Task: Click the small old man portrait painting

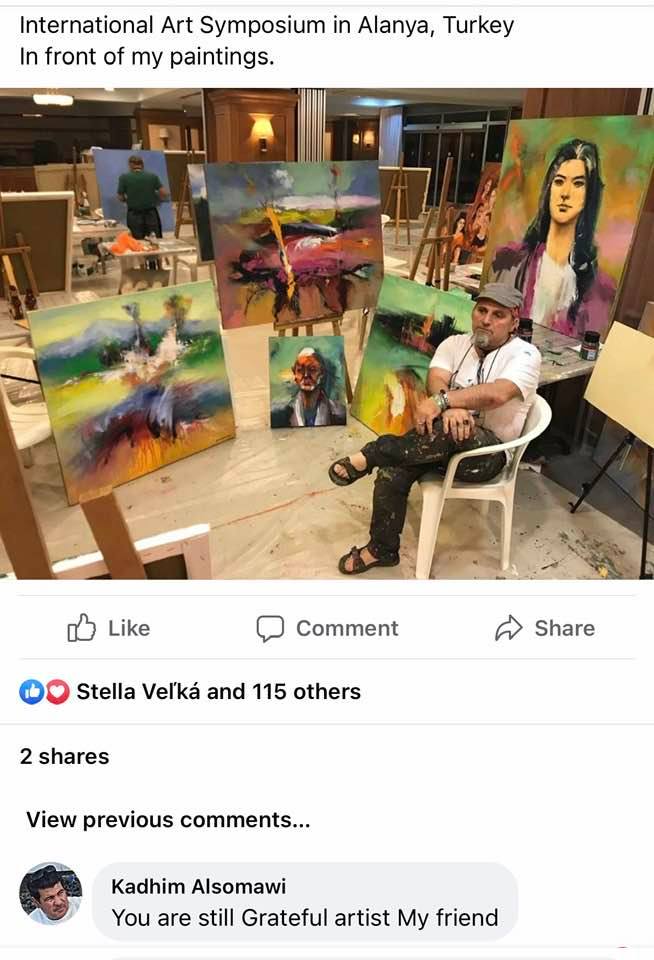Action: pos(309,381)
